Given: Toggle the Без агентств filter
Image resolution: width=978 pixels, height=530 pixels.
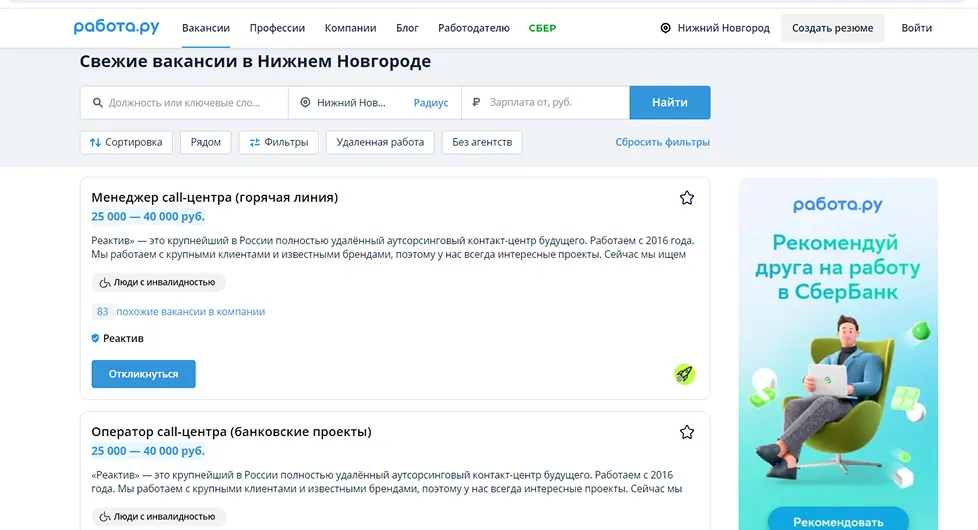Looking at the screenshot, I should [x=482, y=142].
